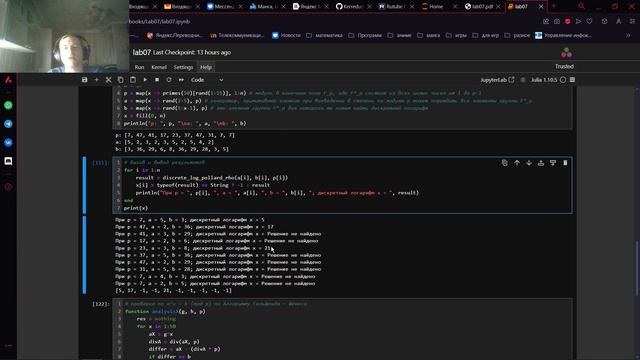Image resolution: width=640 pixels, height=360 pixels.
Task: Move the active cell up
Action: (x=517, y=163)
